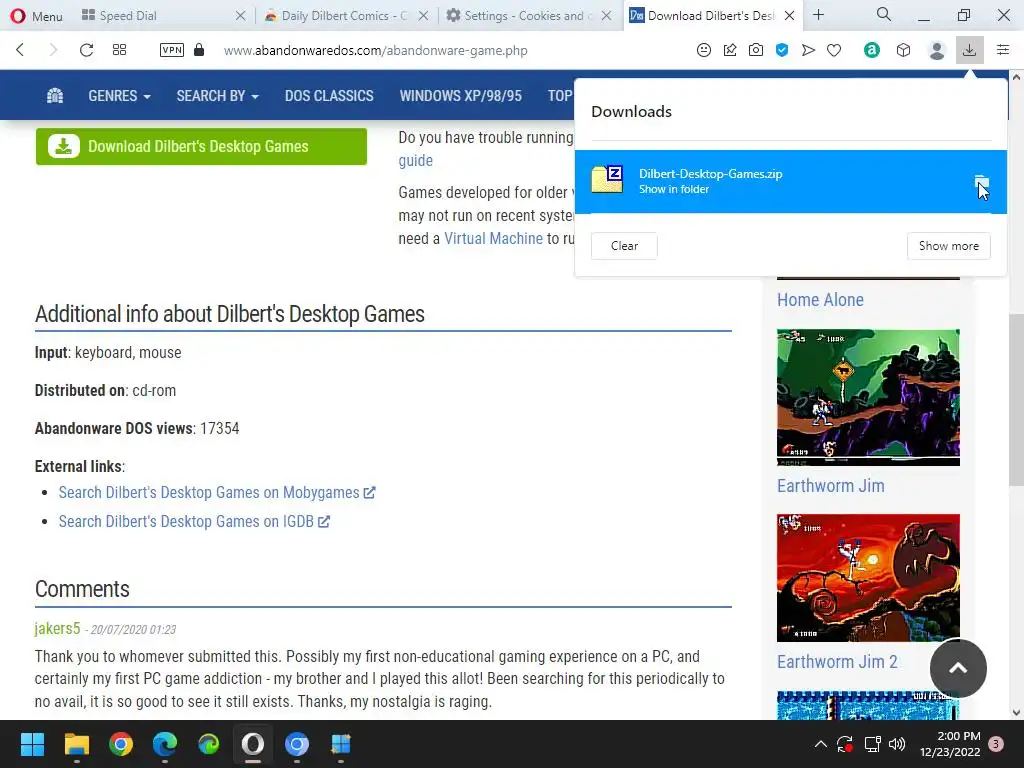This screenshot has width=1024, height=768.
Task: Toggle the VPN badge
Action: [x=172, y=50]
